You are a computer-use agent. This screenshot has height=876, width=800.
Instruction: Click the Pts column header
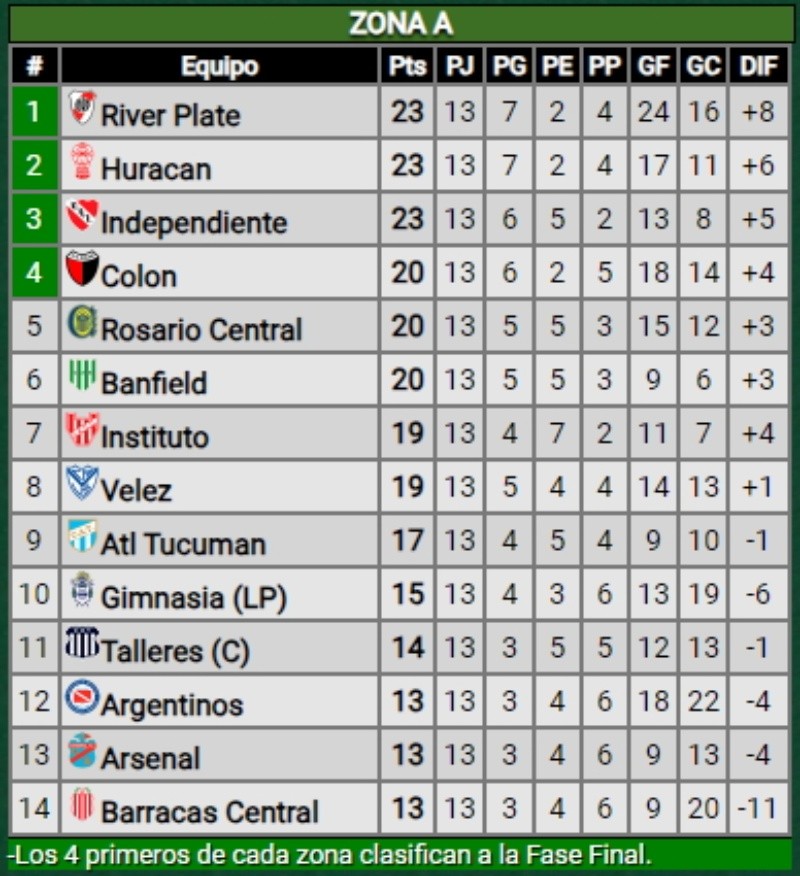pyautogui.click(x=407, y=67)
